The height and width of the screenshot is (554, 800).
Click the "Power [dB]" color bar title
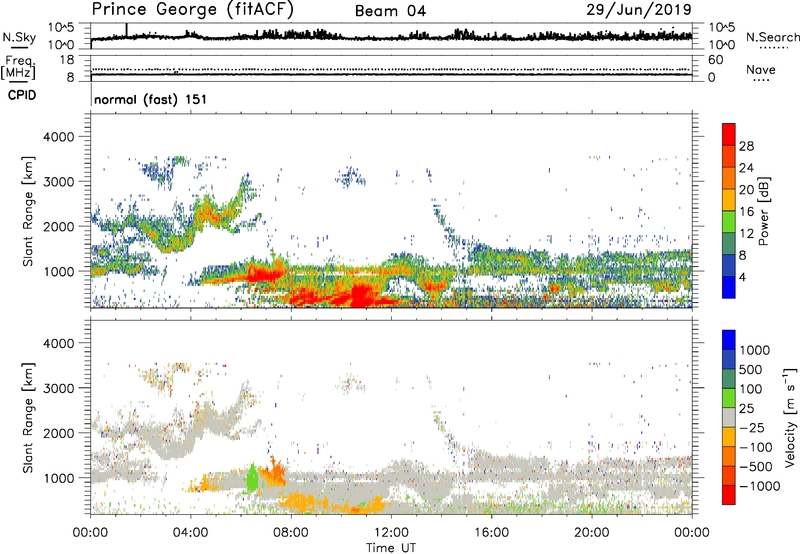tap(763, 211)
